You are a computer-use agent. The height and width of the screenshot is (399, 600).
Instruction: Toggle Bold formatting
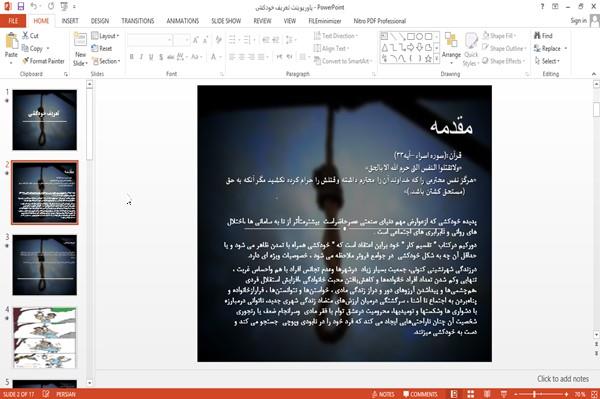click(x=132, y=57)
